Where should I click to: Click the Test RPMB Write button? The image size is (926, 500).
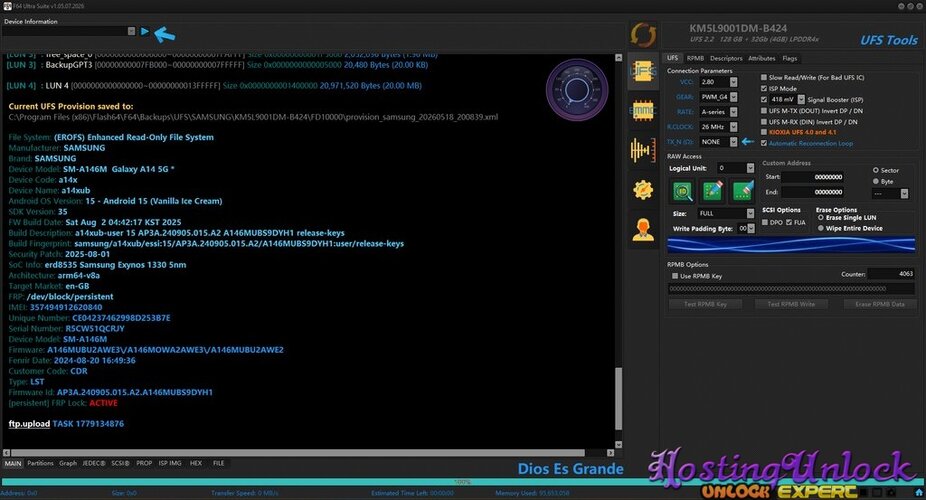(791, 304)
